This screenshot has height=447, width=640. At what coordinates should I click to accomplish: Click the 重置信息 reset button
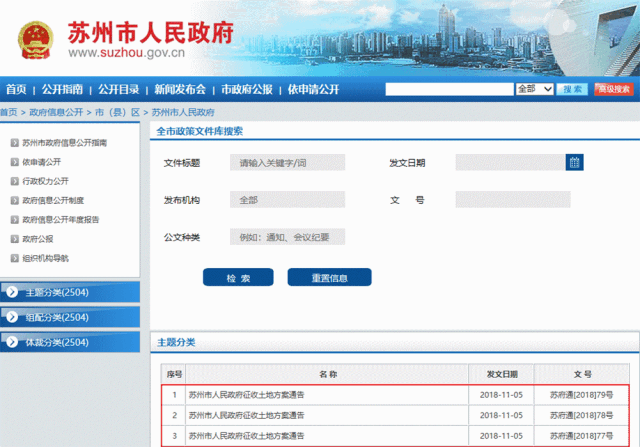point(329,277)
